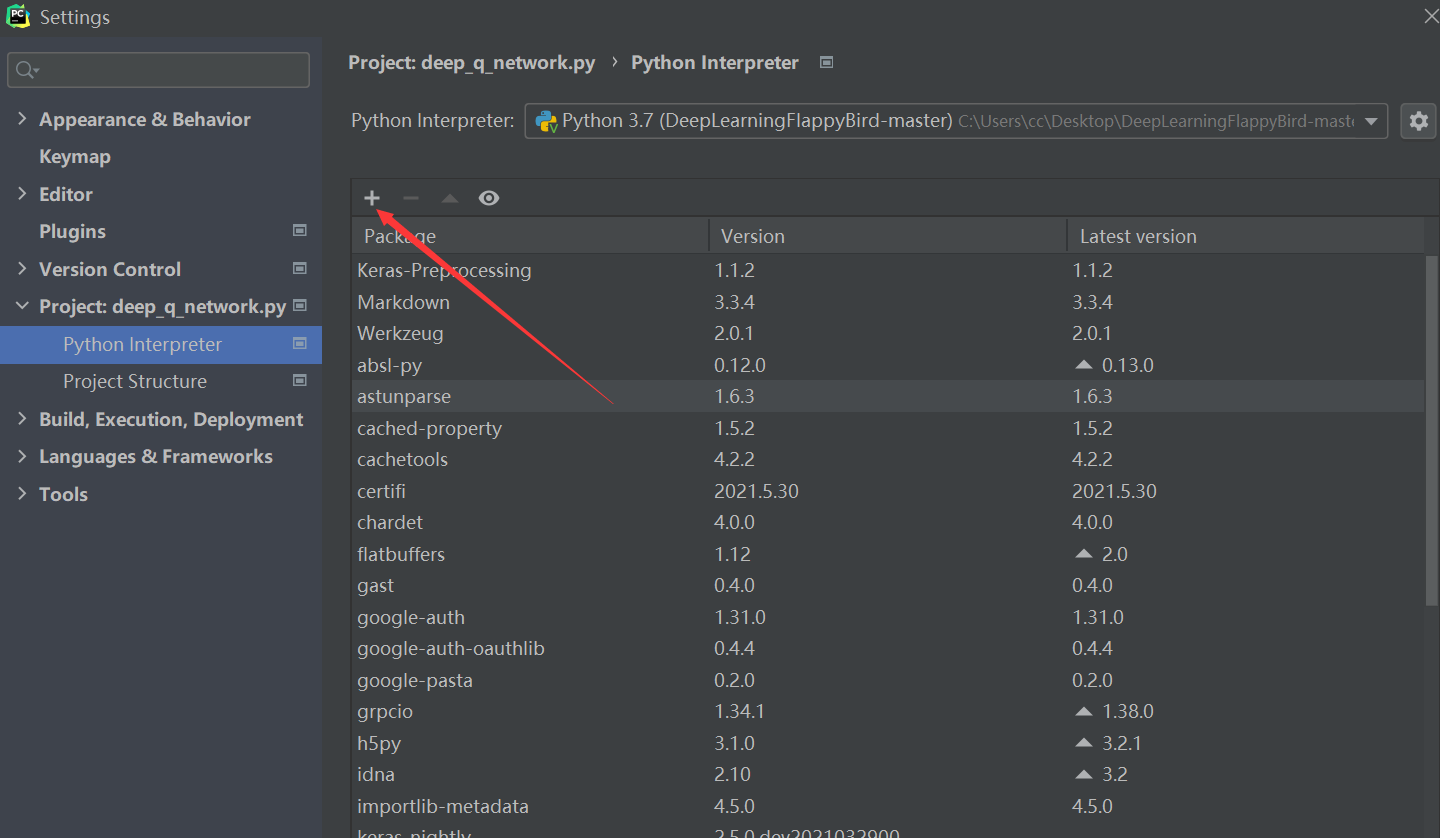Screen dimensions: 1440x838
Task: Click the settings search input field
Action: (159, 70)
